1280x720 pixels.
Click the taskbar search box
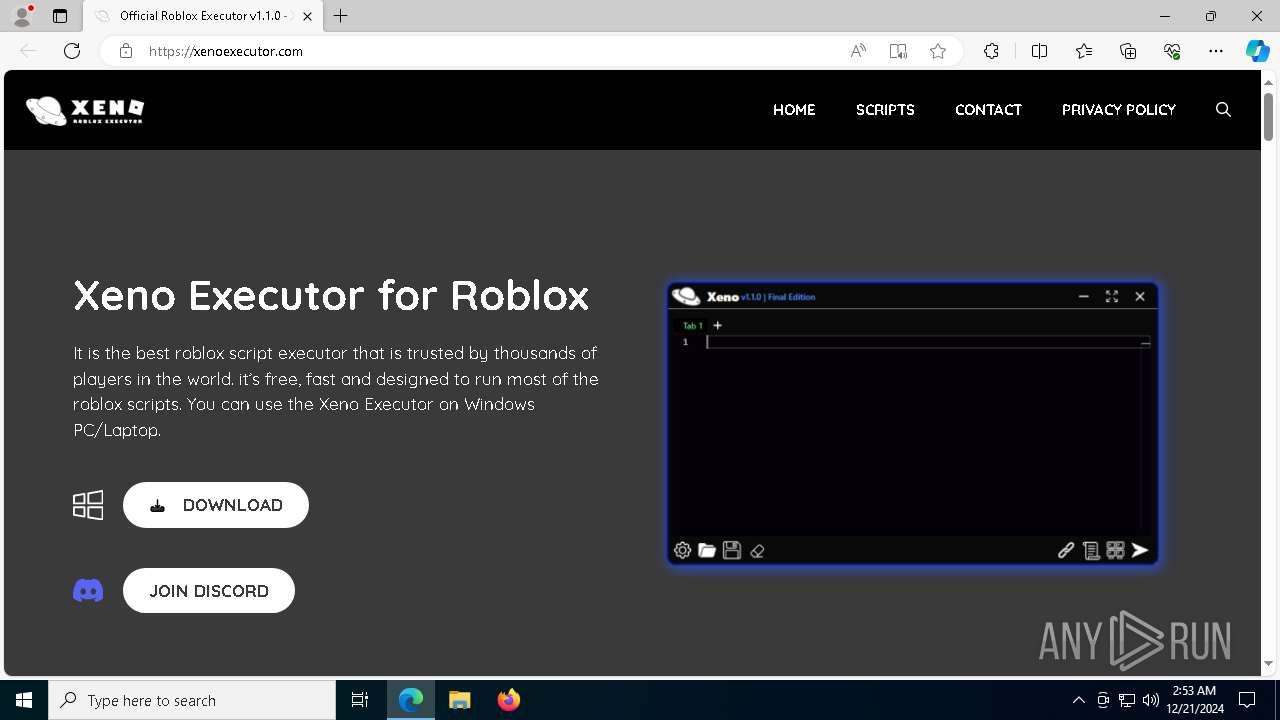[192, 700]
